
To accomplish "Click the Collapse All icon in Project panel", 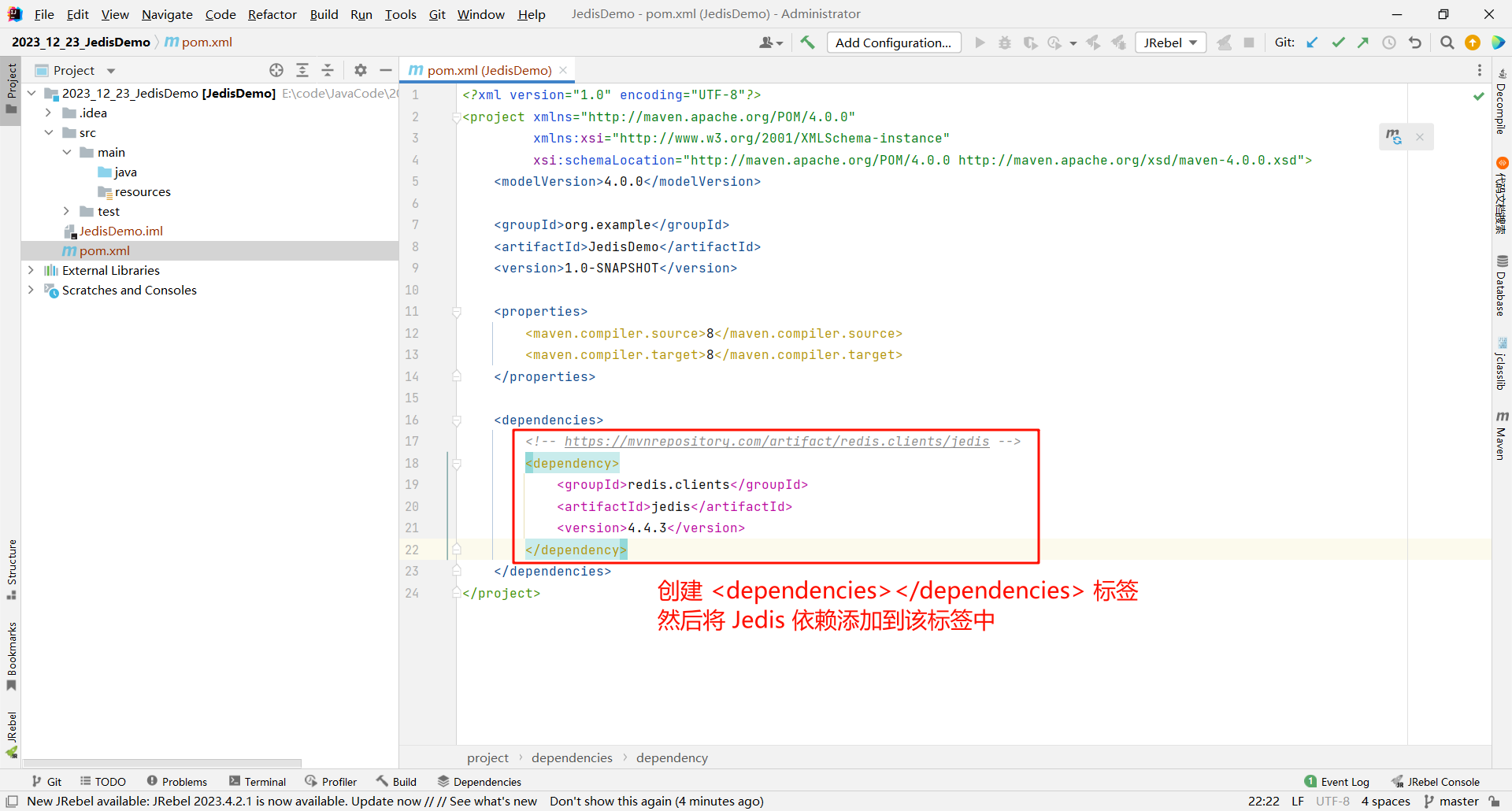I will click(x=328, y=70).
